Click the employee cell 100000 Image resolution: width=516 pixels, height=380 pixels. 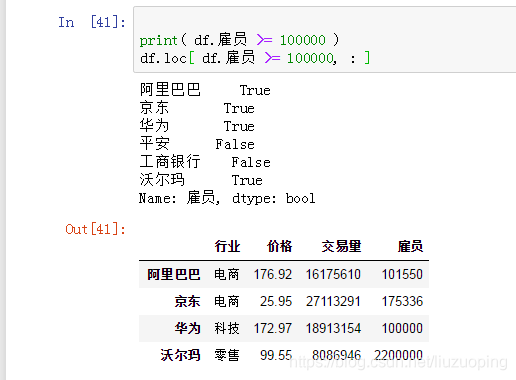(402, 329)
